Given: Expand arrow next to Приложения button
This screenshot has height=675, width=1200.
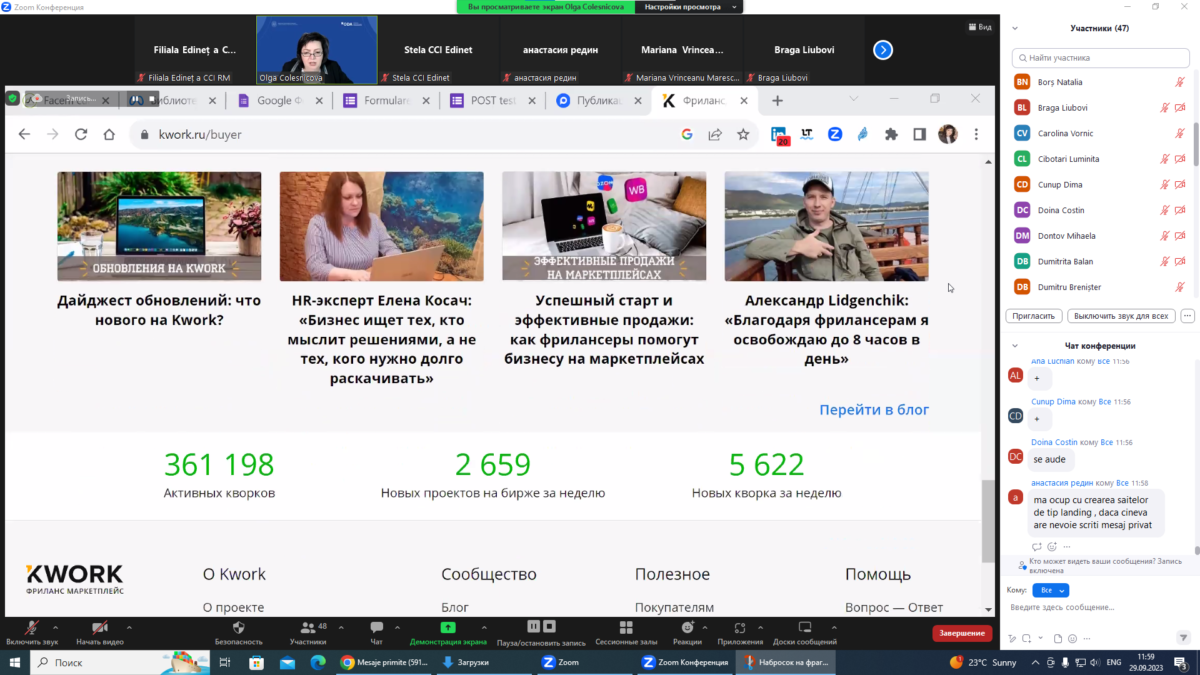Looking at the screenshot, I should click(762, 627).
